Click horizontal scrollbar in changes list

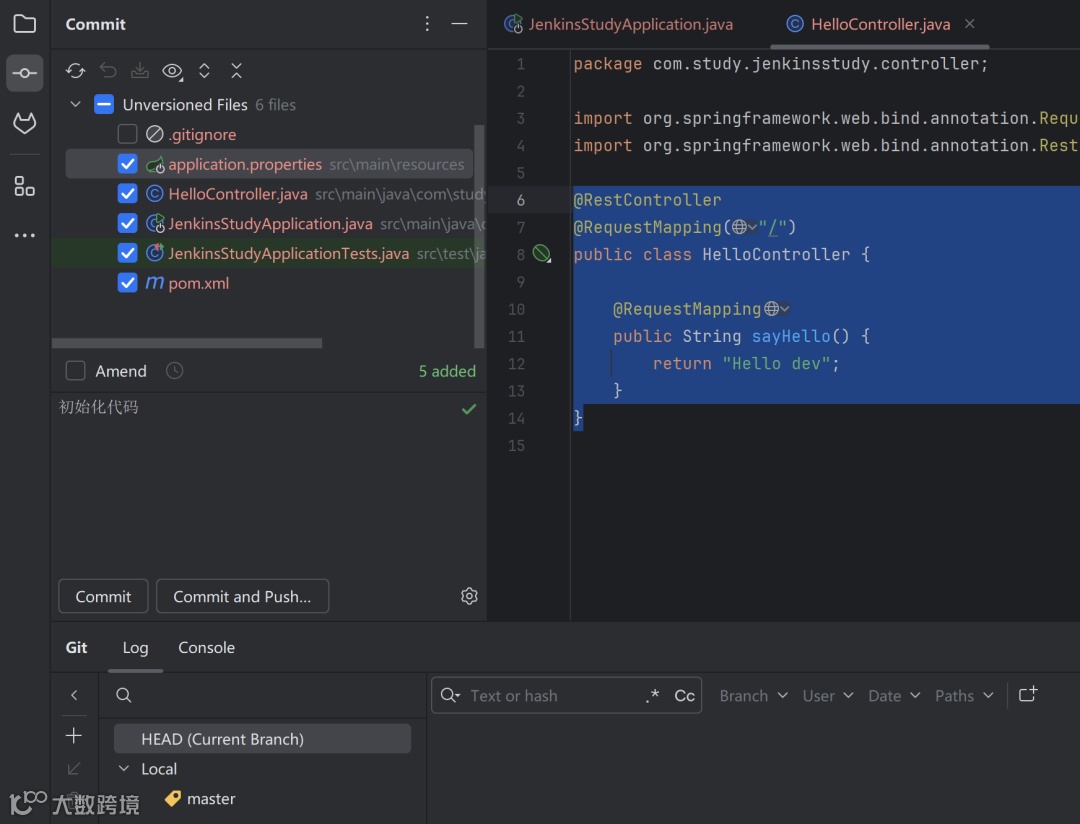(187, 343)
